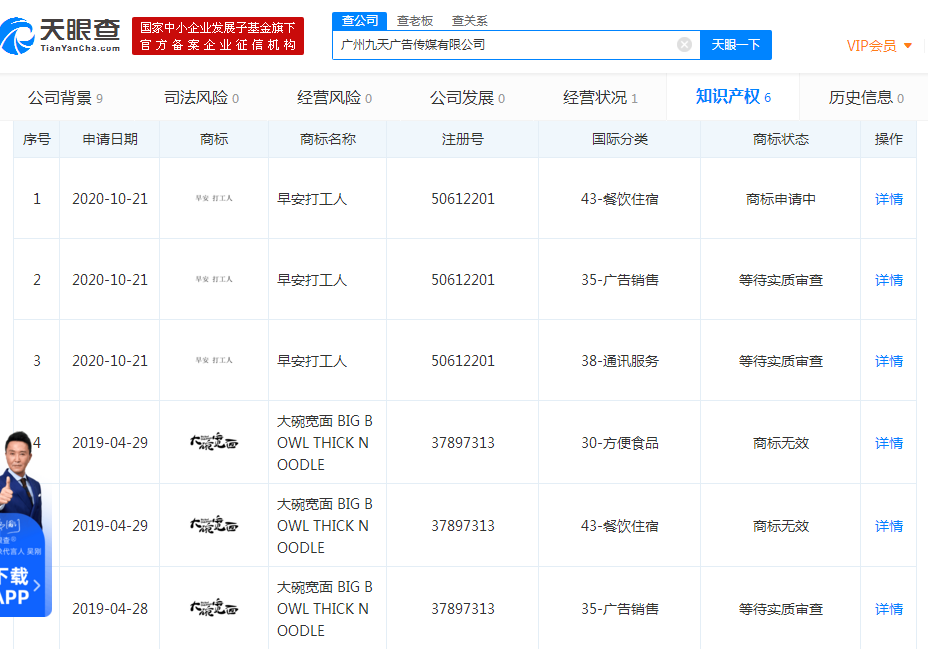Click the download APP floating banner

coord(22,586)
